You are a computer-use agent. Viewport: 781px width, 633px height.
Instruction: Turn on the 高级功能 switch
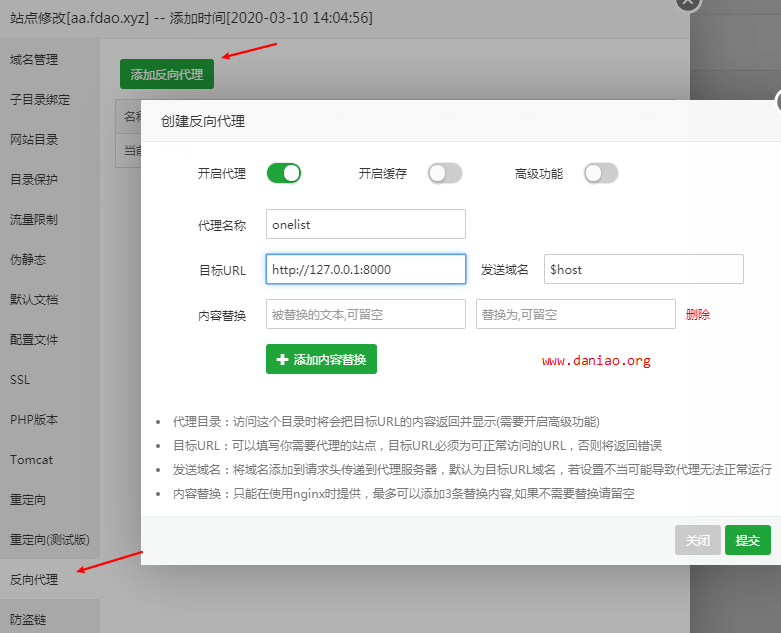click(601, 173)
